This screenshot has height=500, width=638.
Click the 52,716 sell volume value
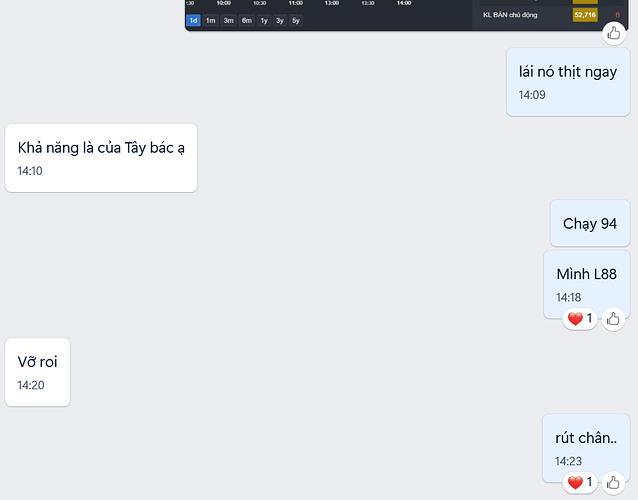click(x=585, y=15)
